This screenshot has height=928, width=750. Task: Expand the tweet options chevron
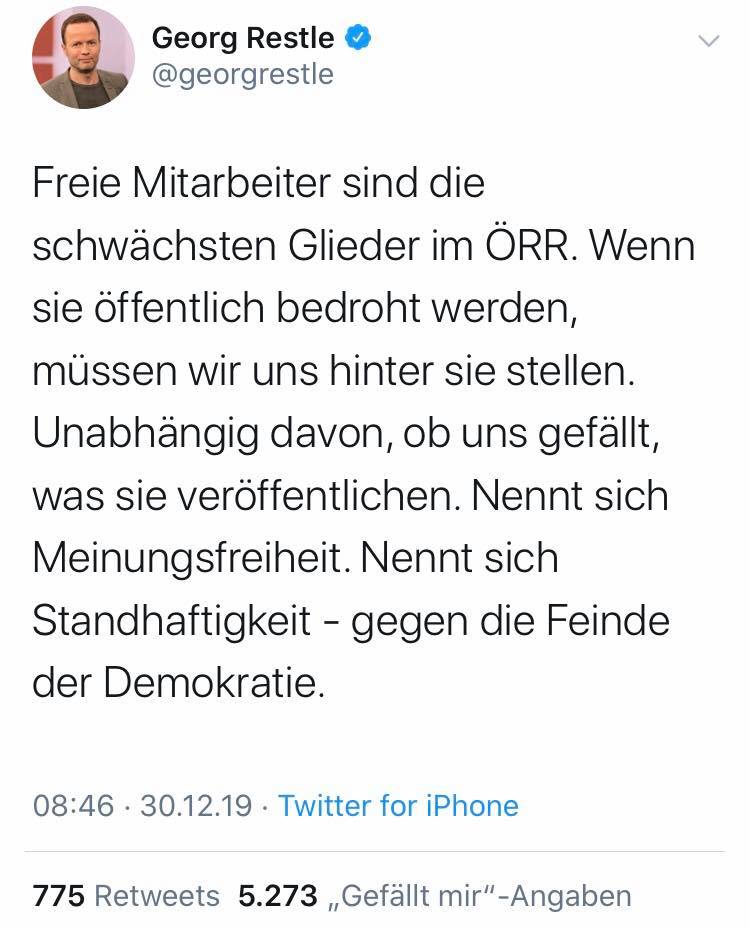coord(708,41)
